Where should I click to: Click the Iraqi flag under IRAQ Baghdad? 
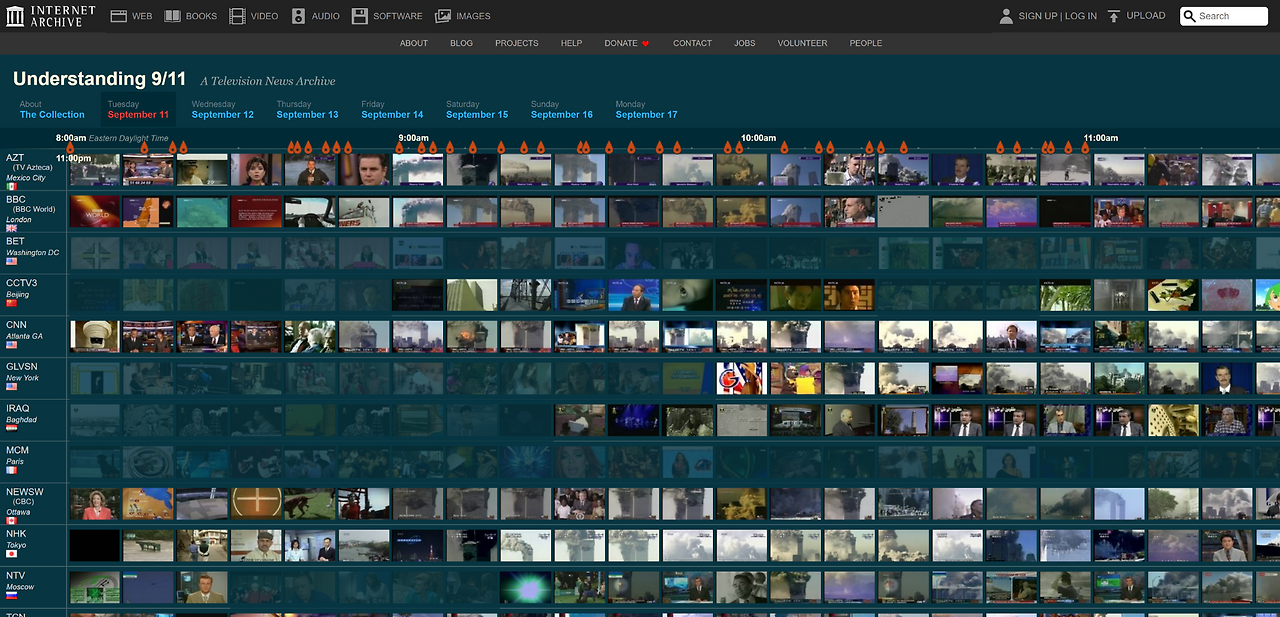[12, 429]
